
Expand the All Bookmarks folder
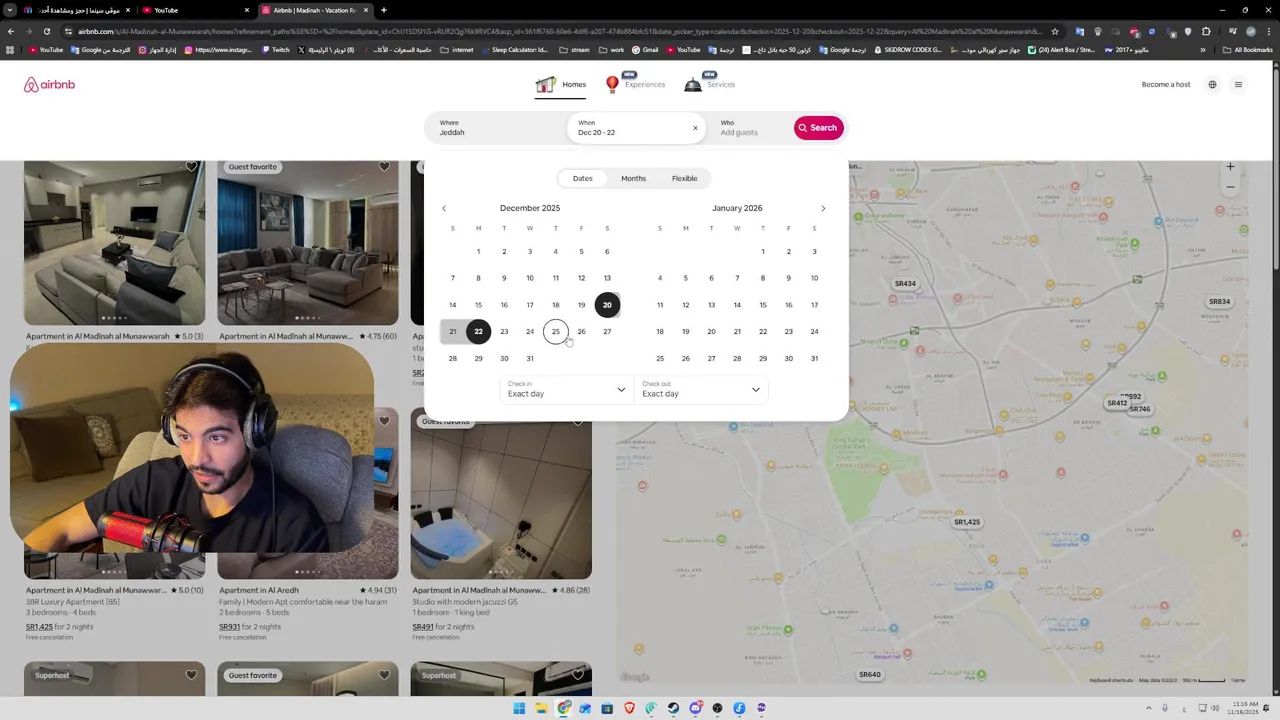point(1247,49)
